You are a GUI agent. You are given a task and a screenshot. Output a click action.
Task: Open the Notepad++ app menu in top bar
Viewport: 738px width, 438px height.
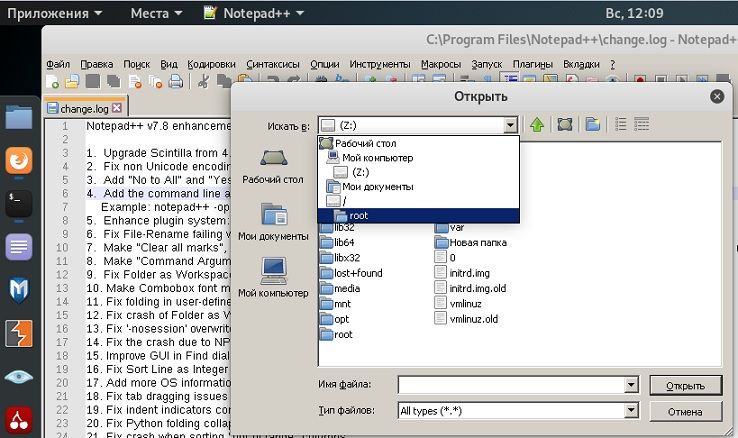point(254,13)
